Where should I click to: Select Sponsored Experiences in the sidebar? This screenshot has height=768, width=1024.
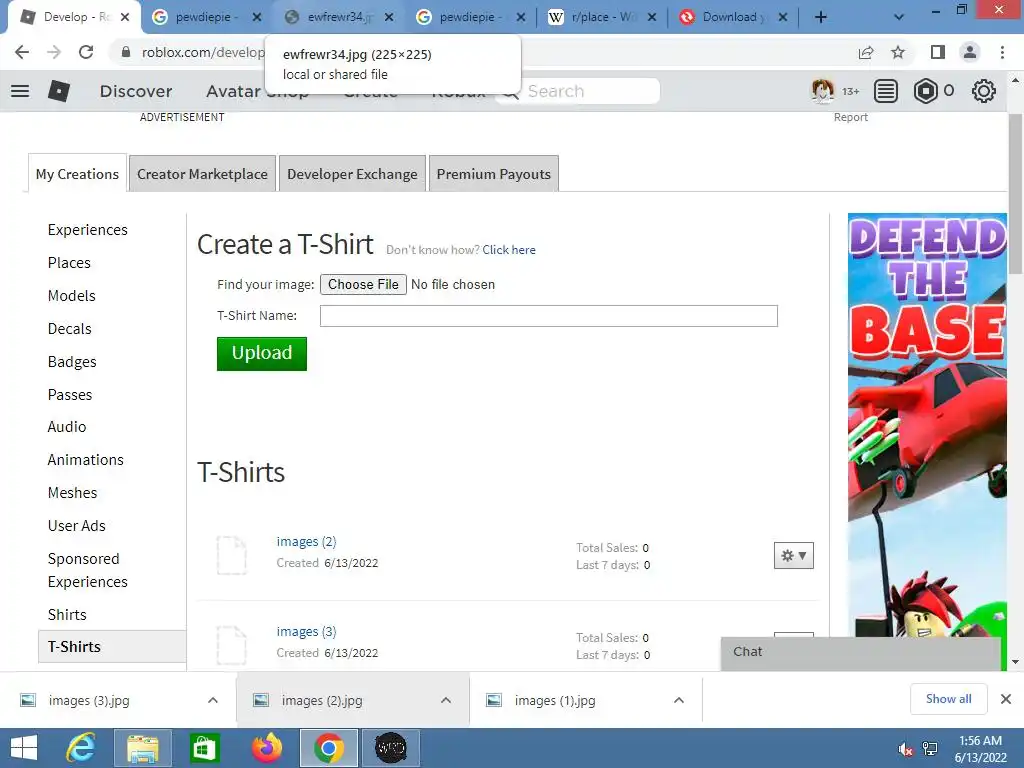click(88, 570)
